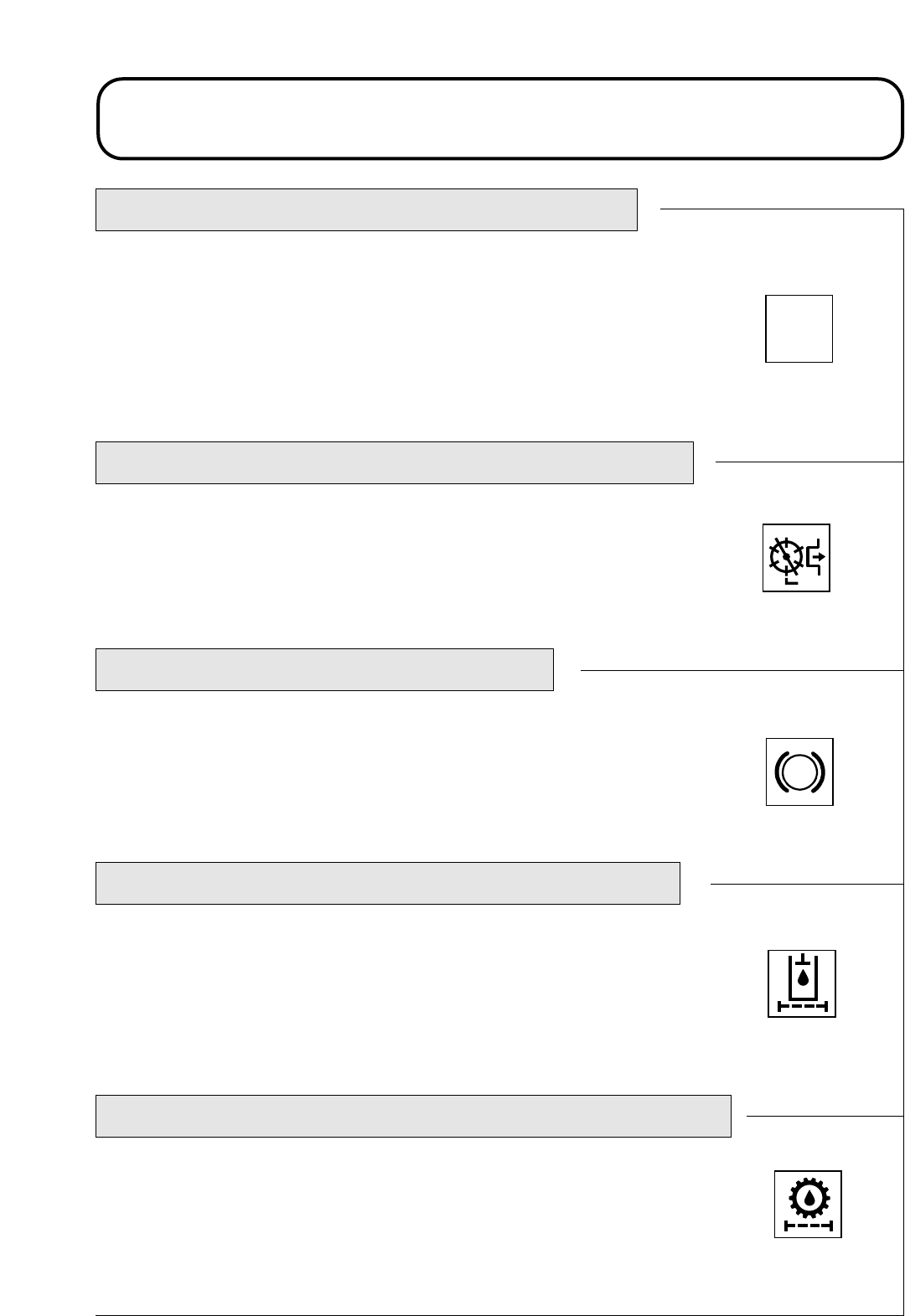Click the gray header bar above the gauge icon
905x1316 pixels.
pyautogui.click(x=394, y=462)
